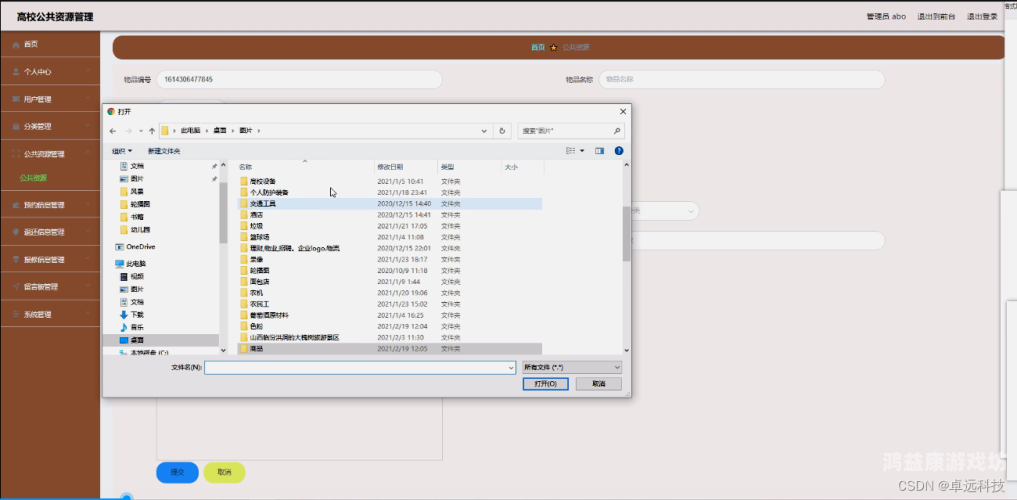This screenshot has width=1017, height=500.
Task: Expand the address bar history dropdown
Action: tap(486, 131)
